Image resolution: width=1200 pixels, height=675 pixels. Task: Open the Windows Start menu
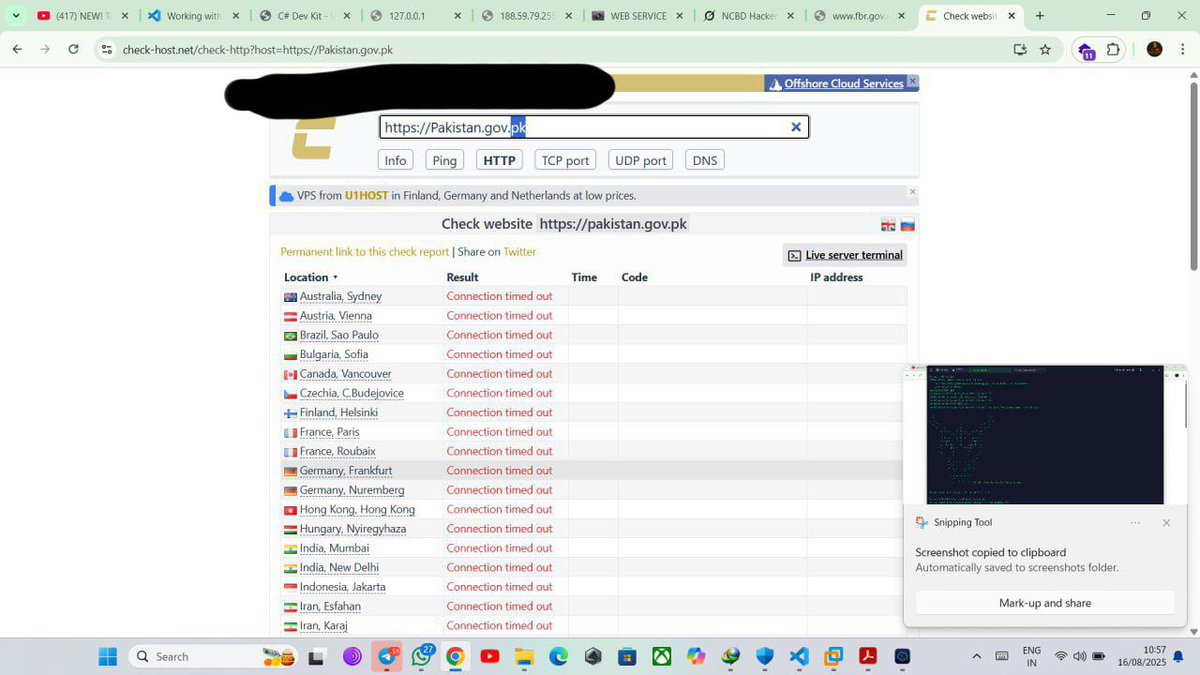[x=107, y=657]
